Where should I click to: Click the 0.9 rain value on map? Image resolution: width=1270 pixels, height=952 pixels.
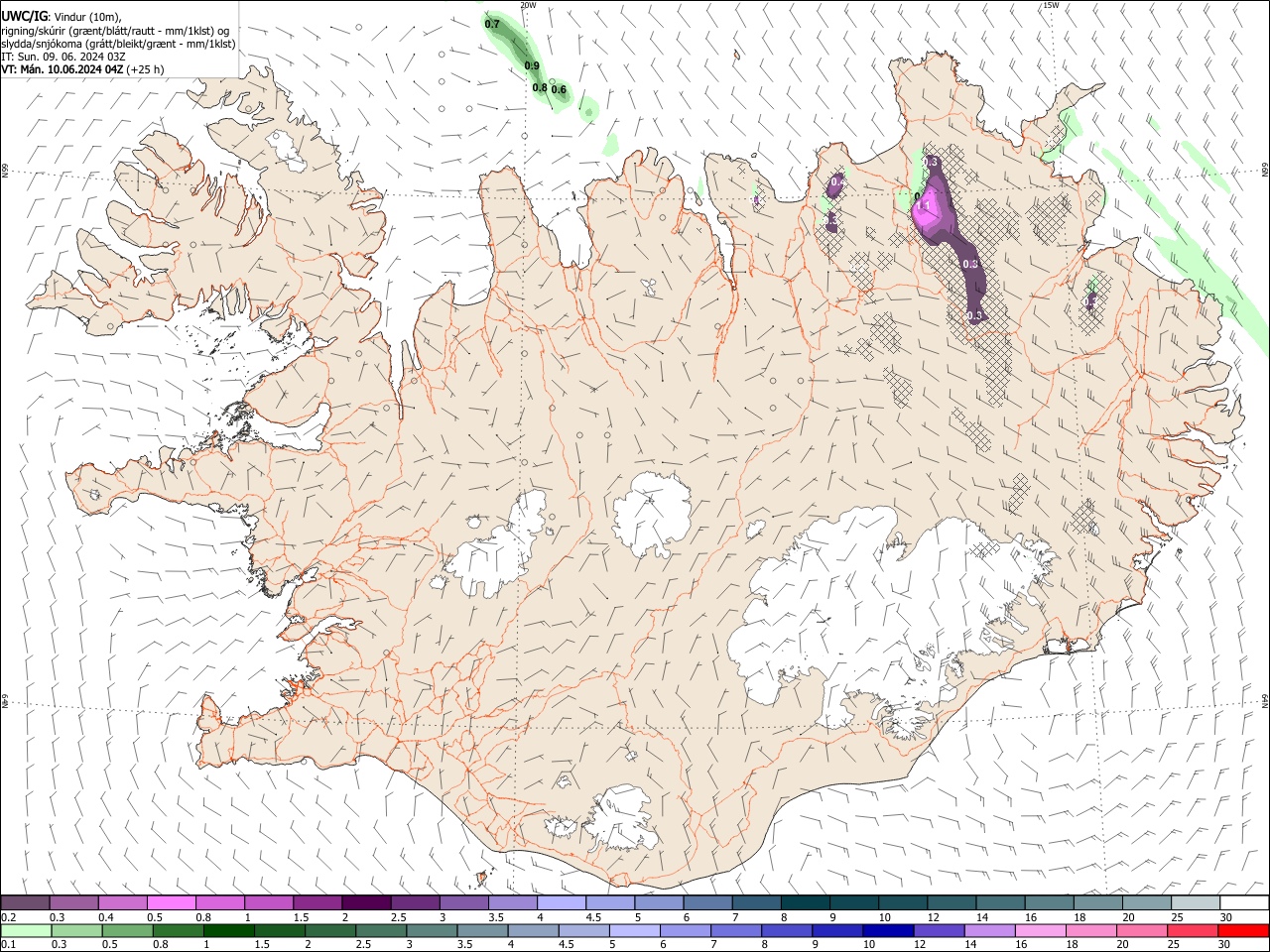(532, 66)
